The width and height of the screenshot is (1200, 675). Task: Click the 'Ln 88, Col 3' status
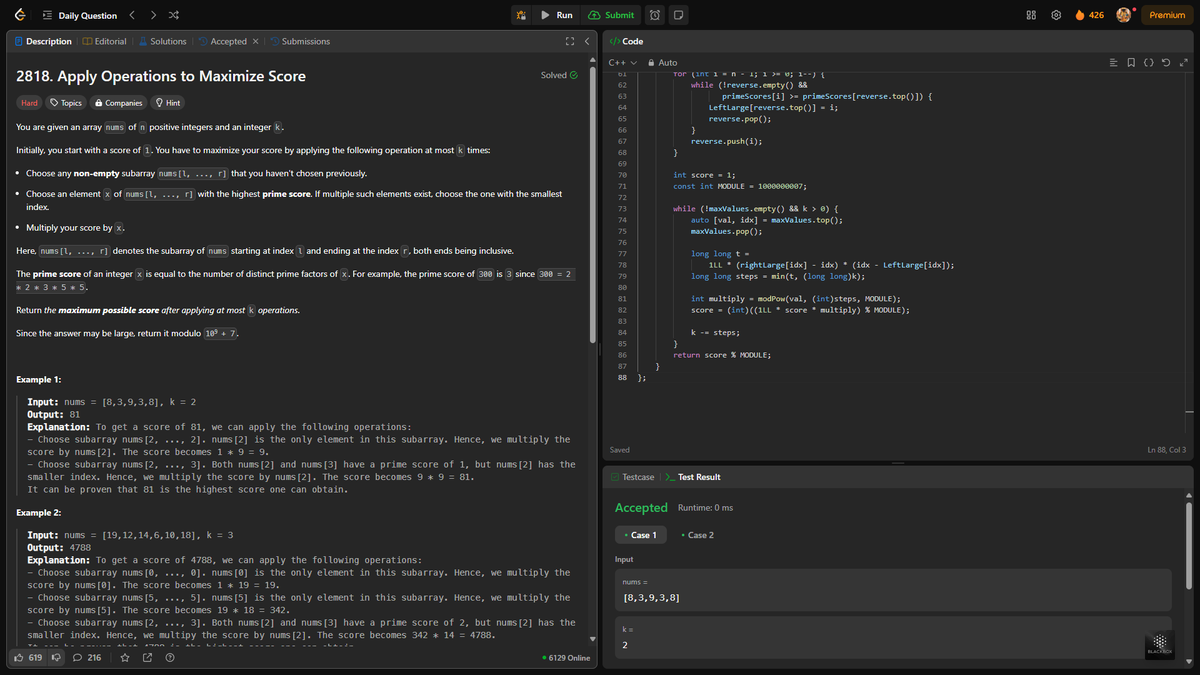(1166, 450)
